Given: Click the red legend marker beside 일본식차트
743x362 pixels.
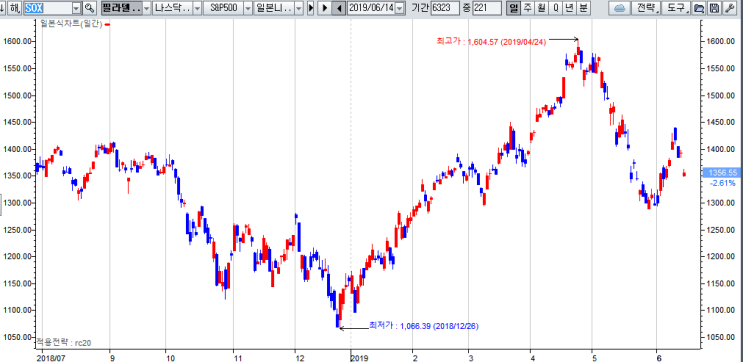Looking at the screenshot, I should (107, 24).
